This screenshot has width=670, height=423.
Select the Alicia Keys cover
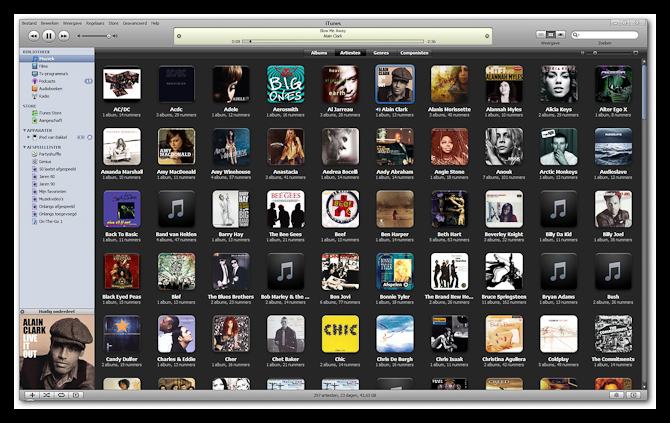tap(558, 84)
